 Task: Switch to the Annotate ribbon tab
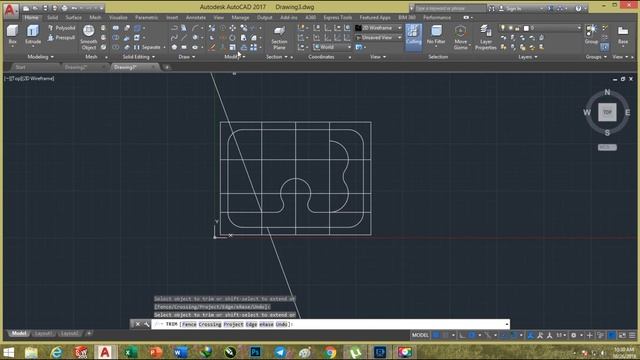(196, 18)
